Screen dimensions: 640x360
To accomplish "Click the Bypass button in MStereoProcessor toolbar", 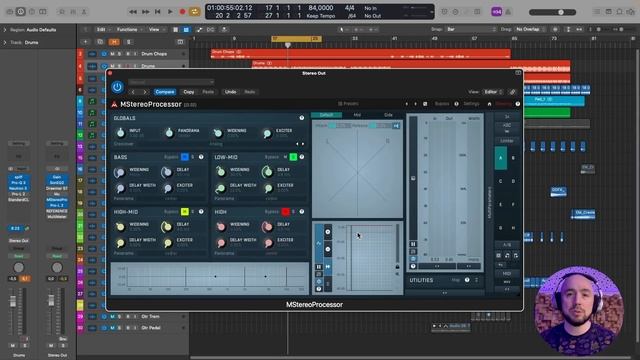I will tap(442, 104).
